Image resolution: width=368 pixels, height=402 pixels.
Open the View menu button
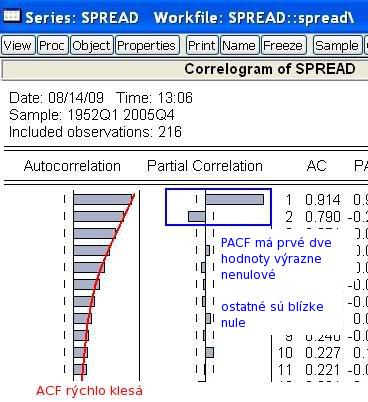[18, 45]
